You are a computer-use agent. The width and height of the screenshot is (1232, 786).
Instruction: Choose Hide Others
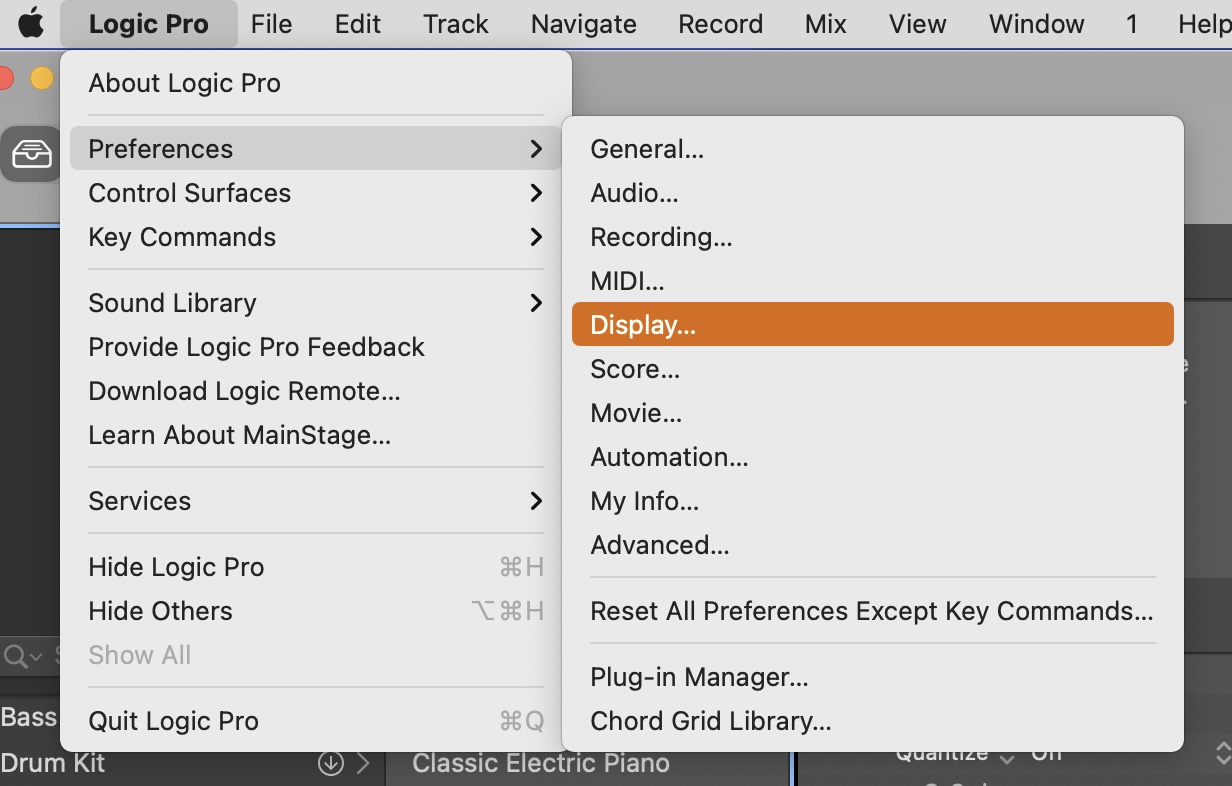(x=316, y=611)
